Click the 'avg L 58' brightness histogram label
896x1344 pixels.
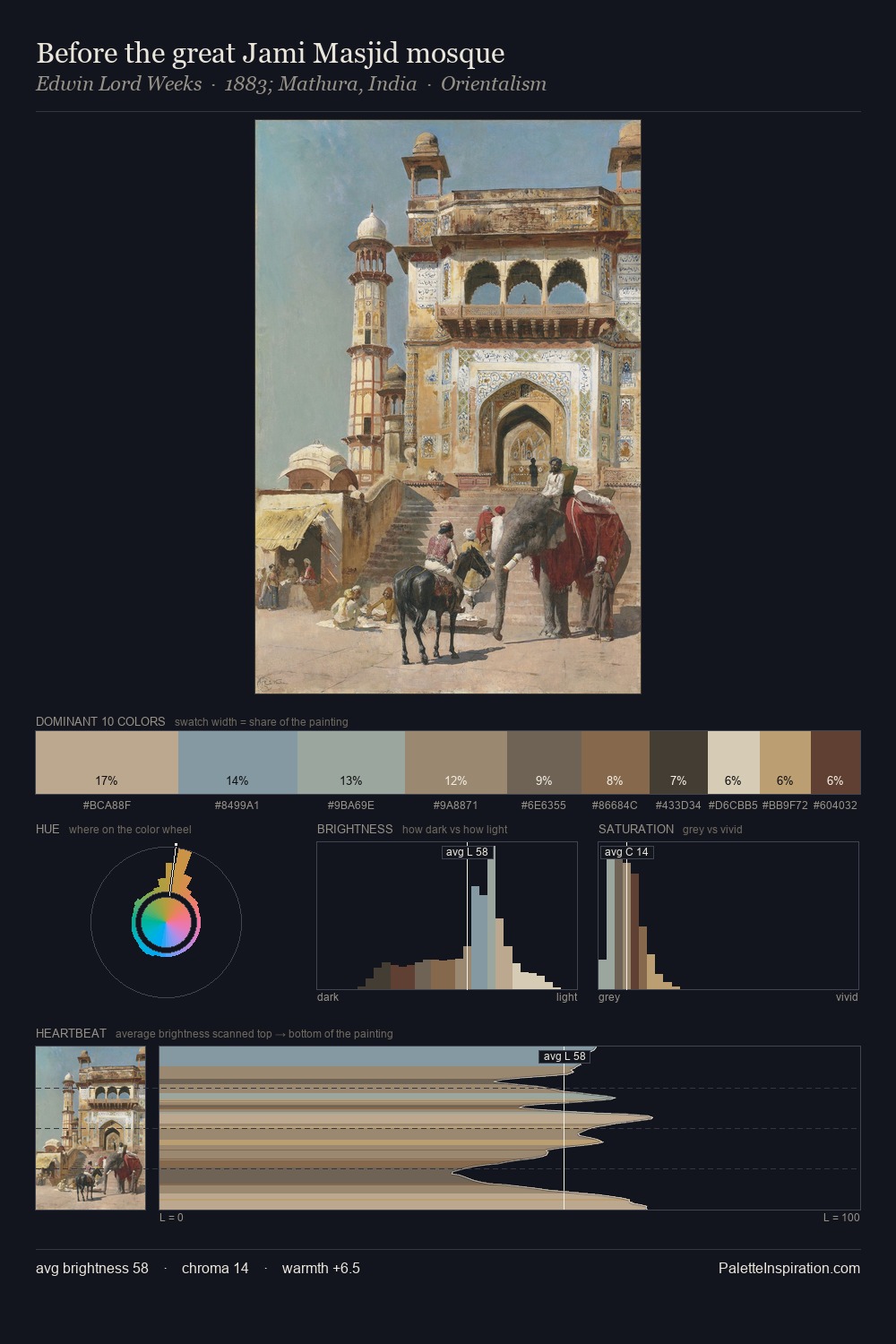coord(467,852)
